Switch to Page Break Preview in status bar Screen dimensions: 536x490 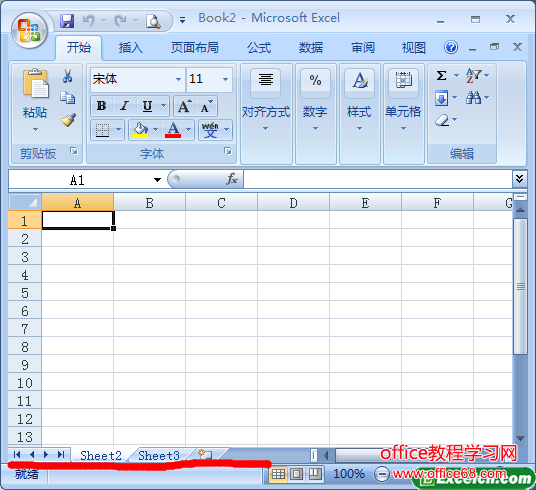pos(315,474)
